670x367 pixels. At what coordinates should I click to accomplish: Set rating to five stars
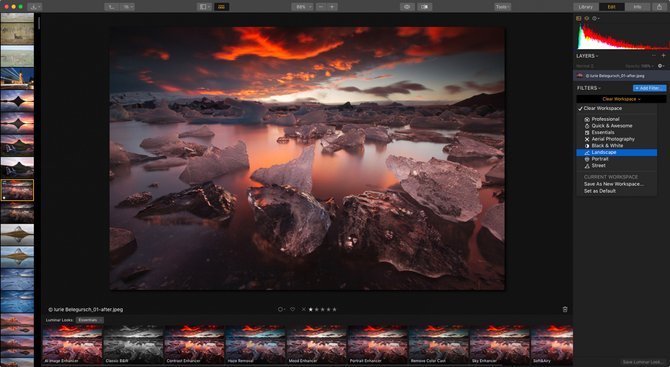[x=335, y=309]
